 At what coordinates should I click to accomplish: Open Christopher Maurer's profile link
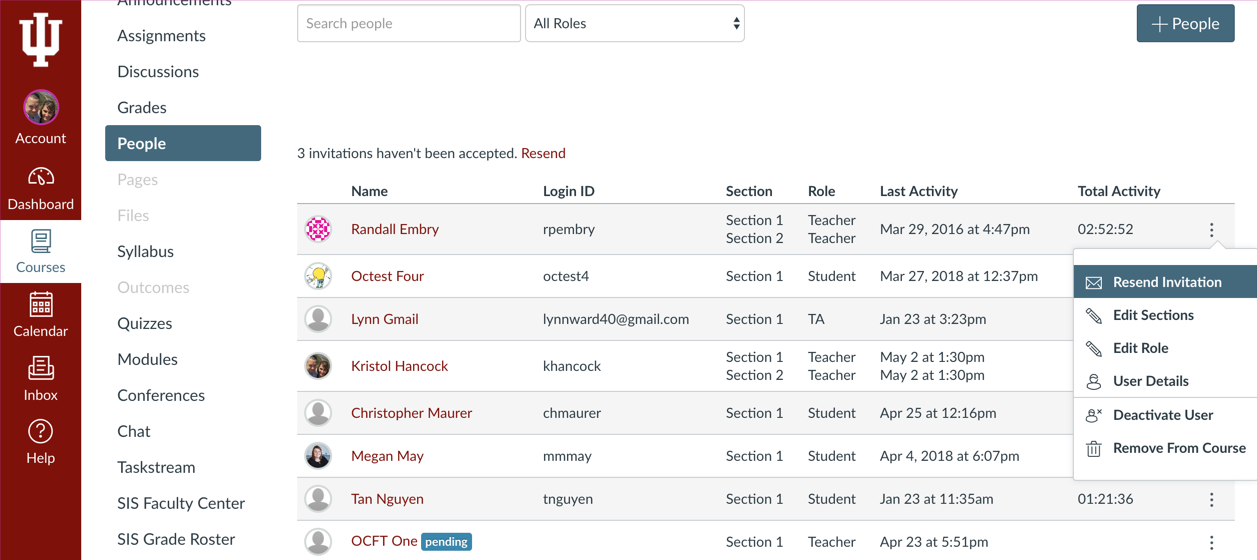pyautogui.click(x=411, y=413)
